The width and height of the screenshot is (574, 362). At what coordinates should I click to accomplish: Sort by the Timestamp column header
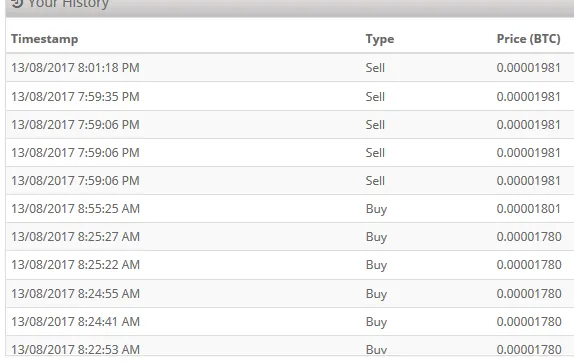[44, 39]
